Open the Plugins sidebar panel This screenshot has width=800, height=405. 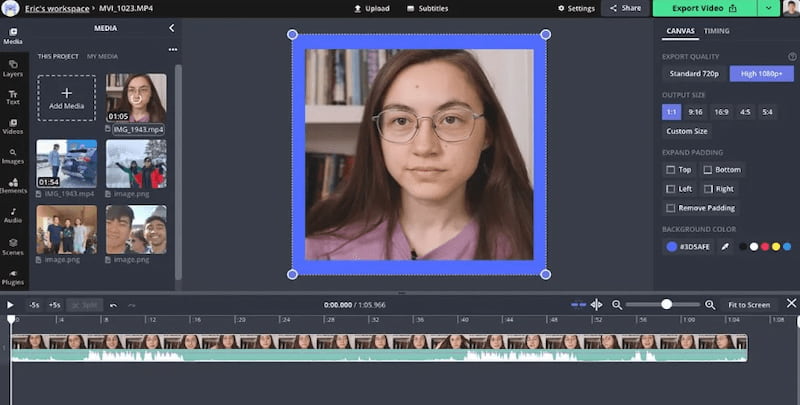pyautogui.click(x=13, y=277)
